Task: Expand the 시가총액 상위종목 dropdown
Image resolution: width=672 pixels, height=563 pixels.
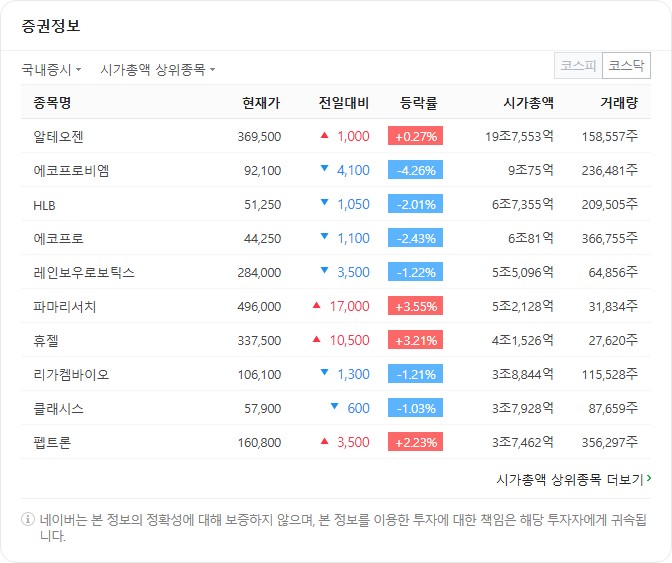Action: coord(157,70)
